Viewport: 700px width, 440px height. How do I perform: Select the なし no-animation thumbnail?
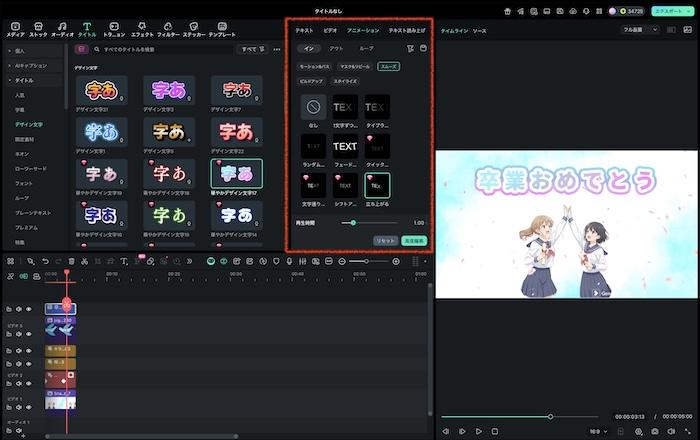313,107
